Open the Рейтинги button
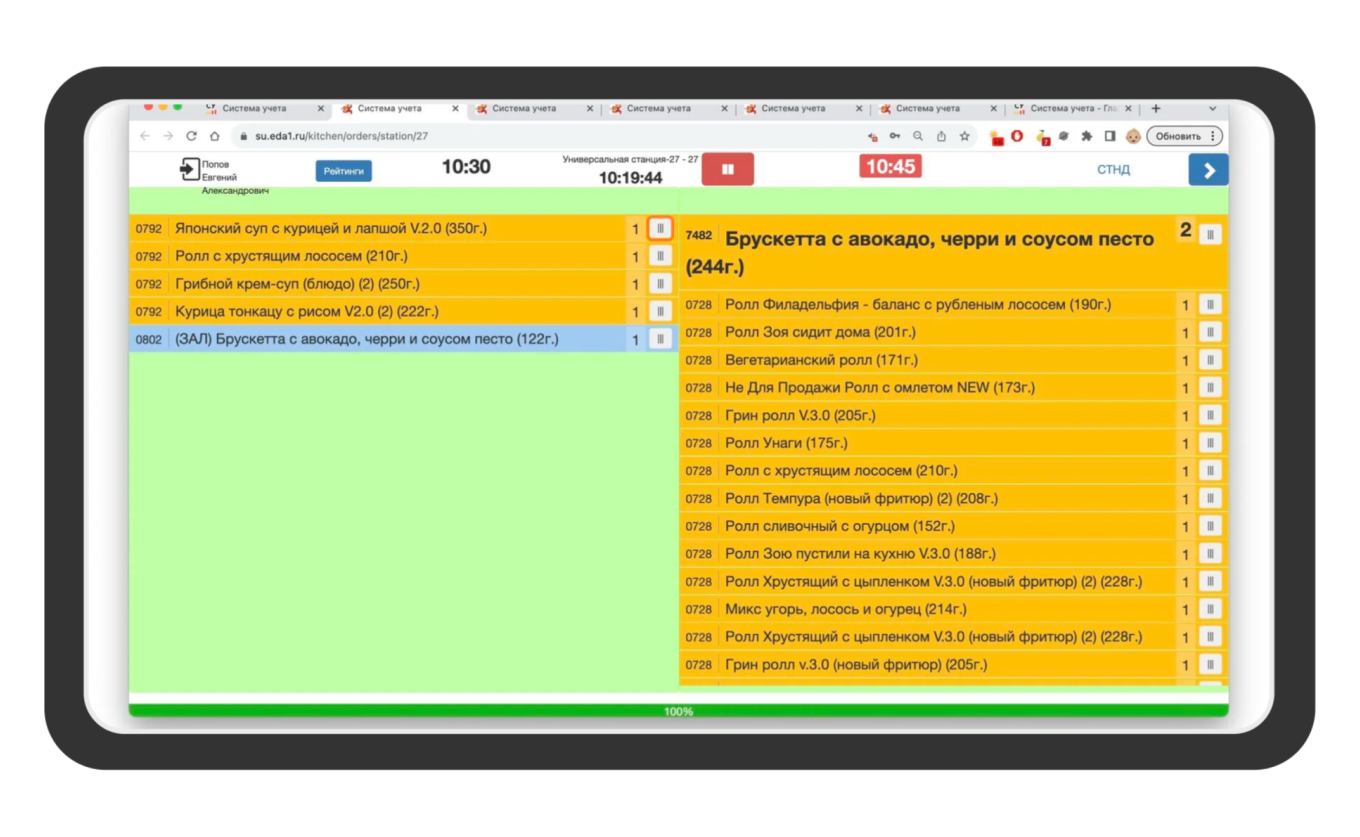Screen dimensions: 1360x837 point(343,171)
